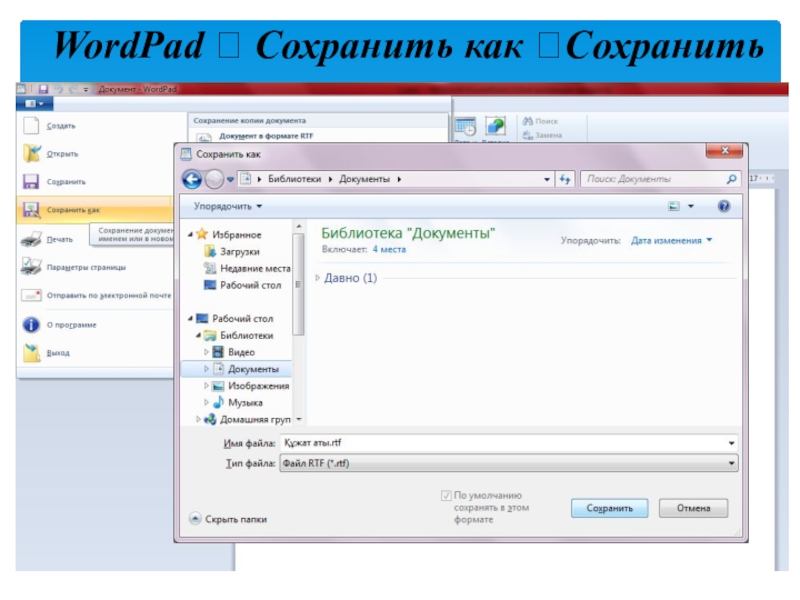Select the Музыка library
800x600 pixels.
pyautogui.click(x=237, y=403)
